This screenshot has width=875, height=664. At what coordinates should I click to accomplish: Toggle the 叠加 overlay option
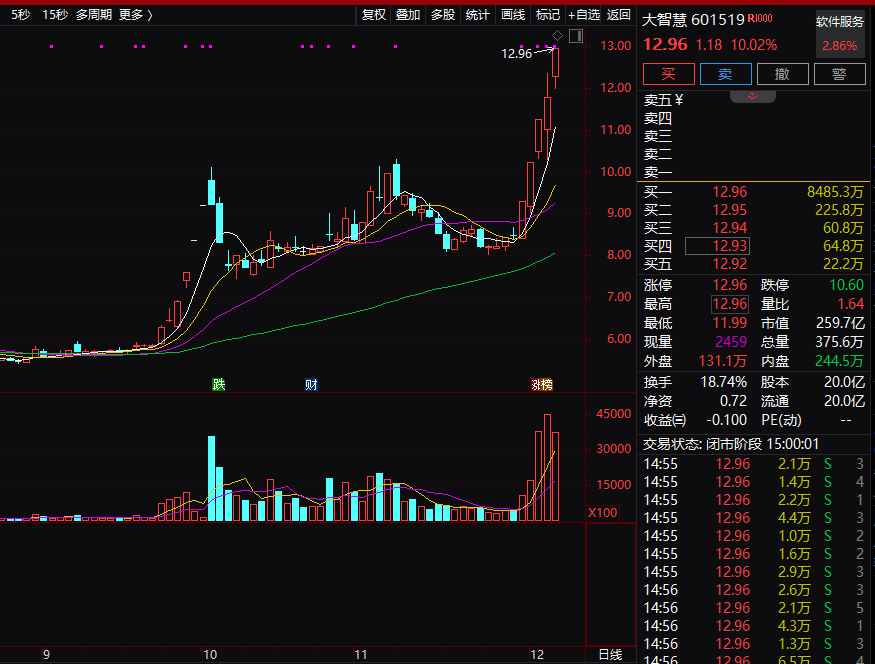pos(408,14)
